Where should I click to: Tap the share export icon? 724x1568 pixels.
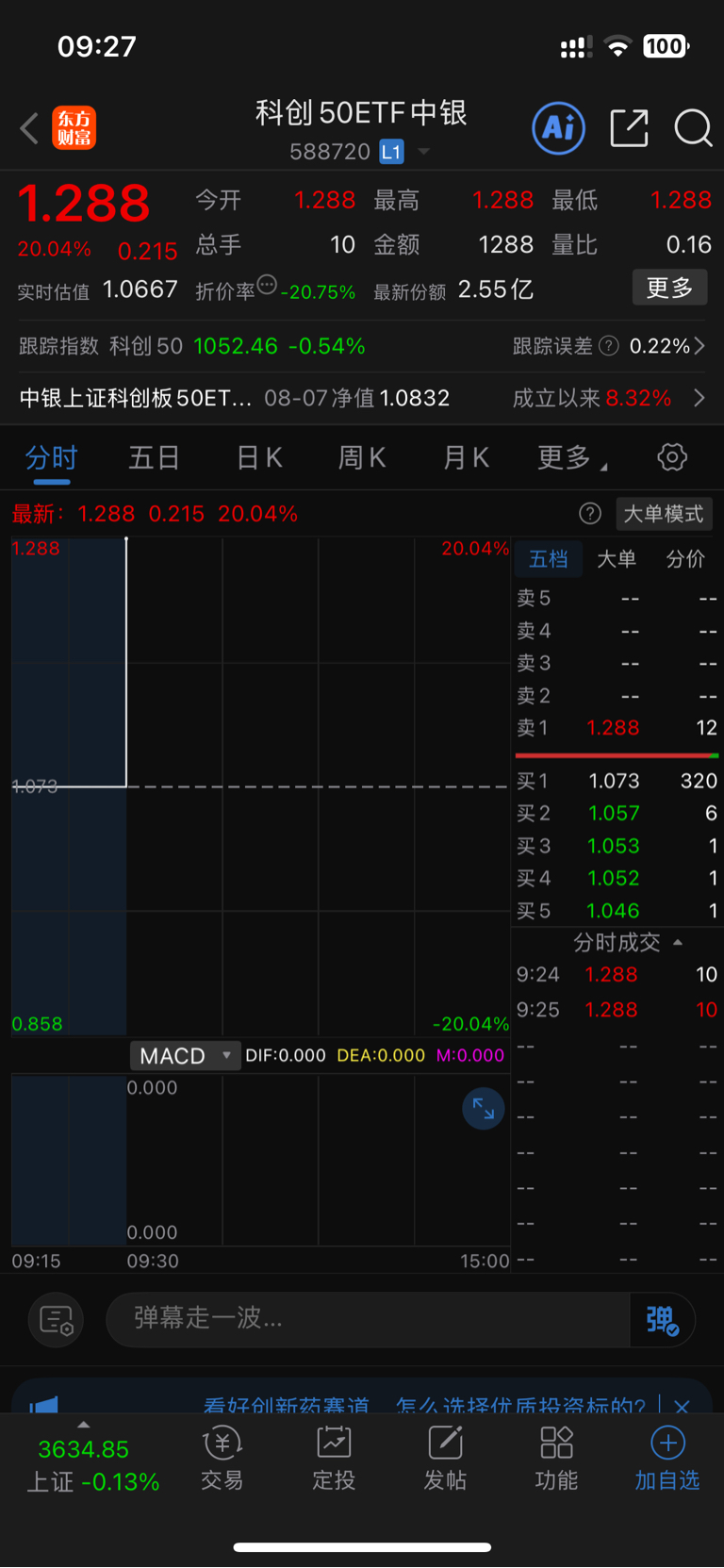[629, 128]
